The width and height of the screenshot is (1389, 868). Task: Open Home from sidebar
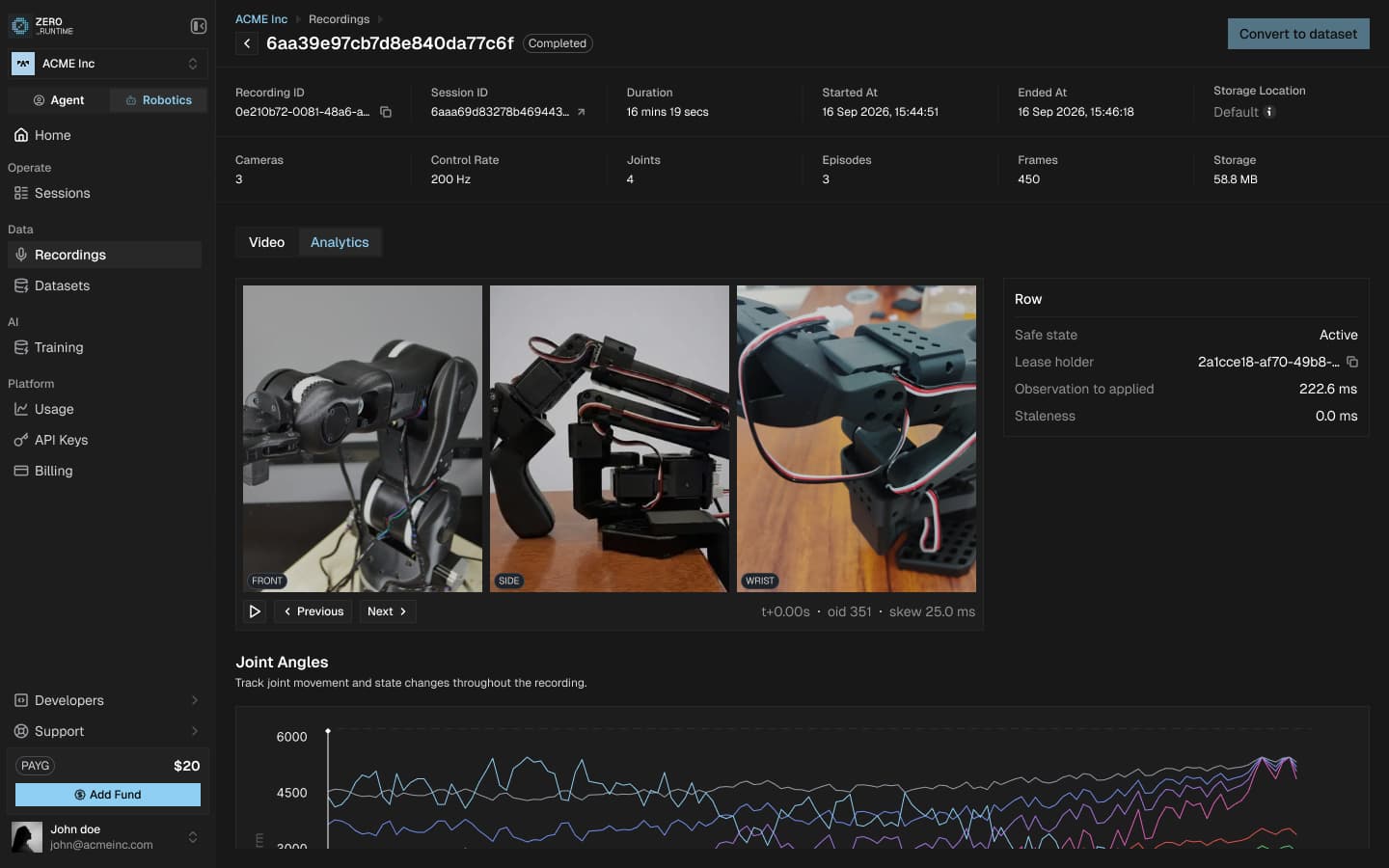104,135
